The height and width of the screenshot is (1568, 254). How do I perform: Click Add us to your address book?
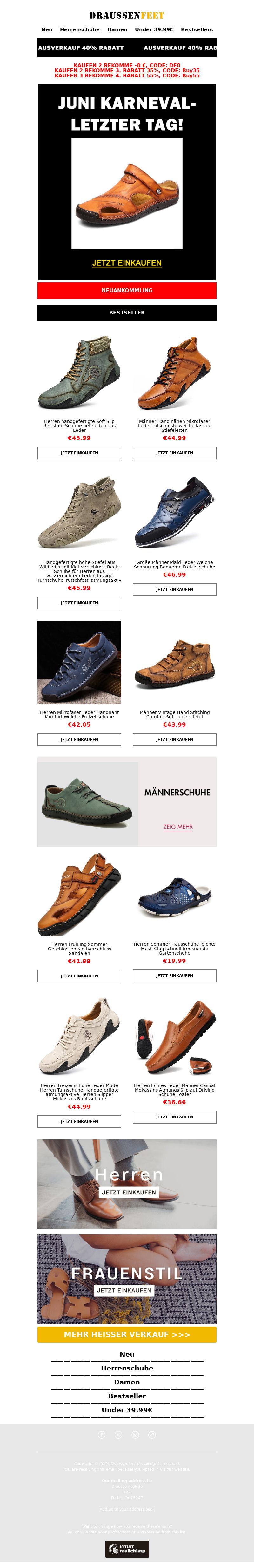click(127, 1509)
